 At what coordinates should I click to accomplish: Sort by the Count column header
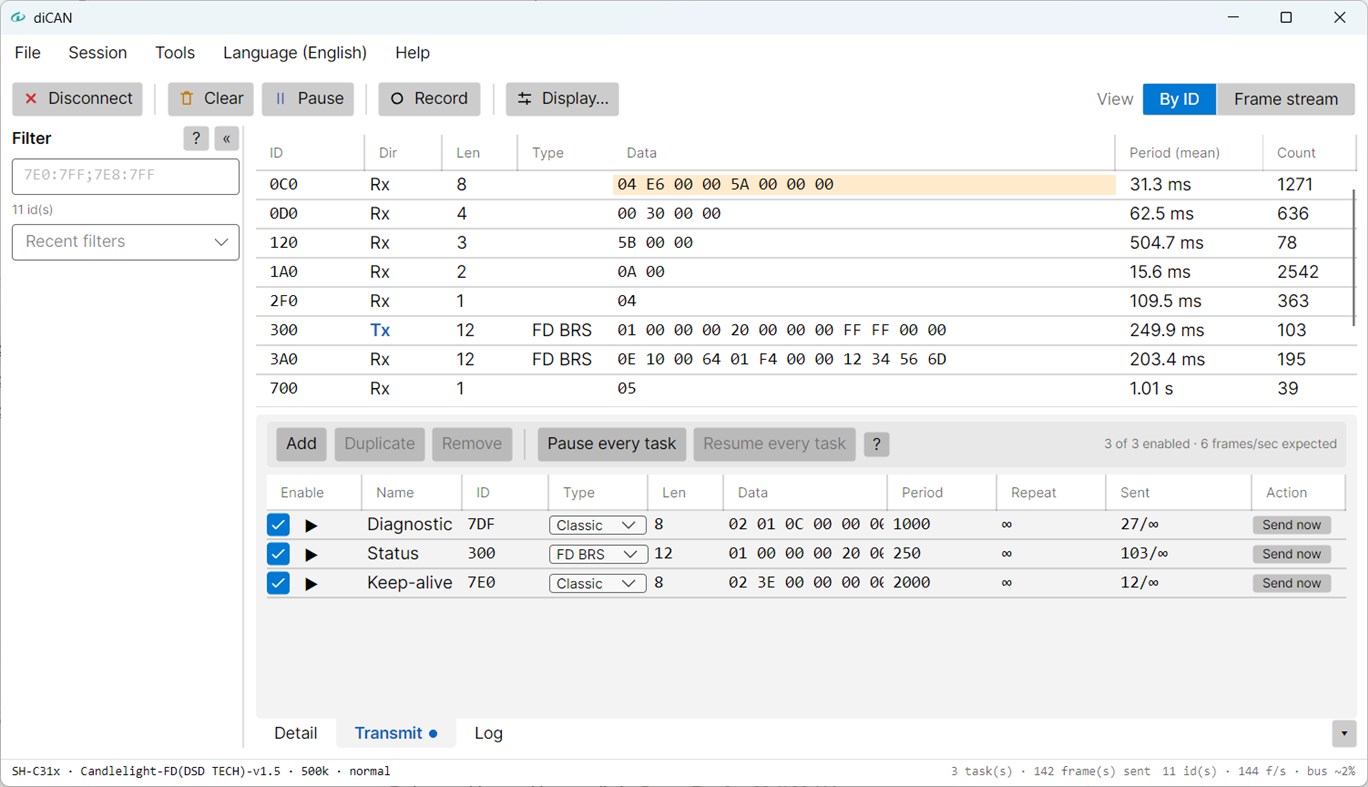[1296, 153]
